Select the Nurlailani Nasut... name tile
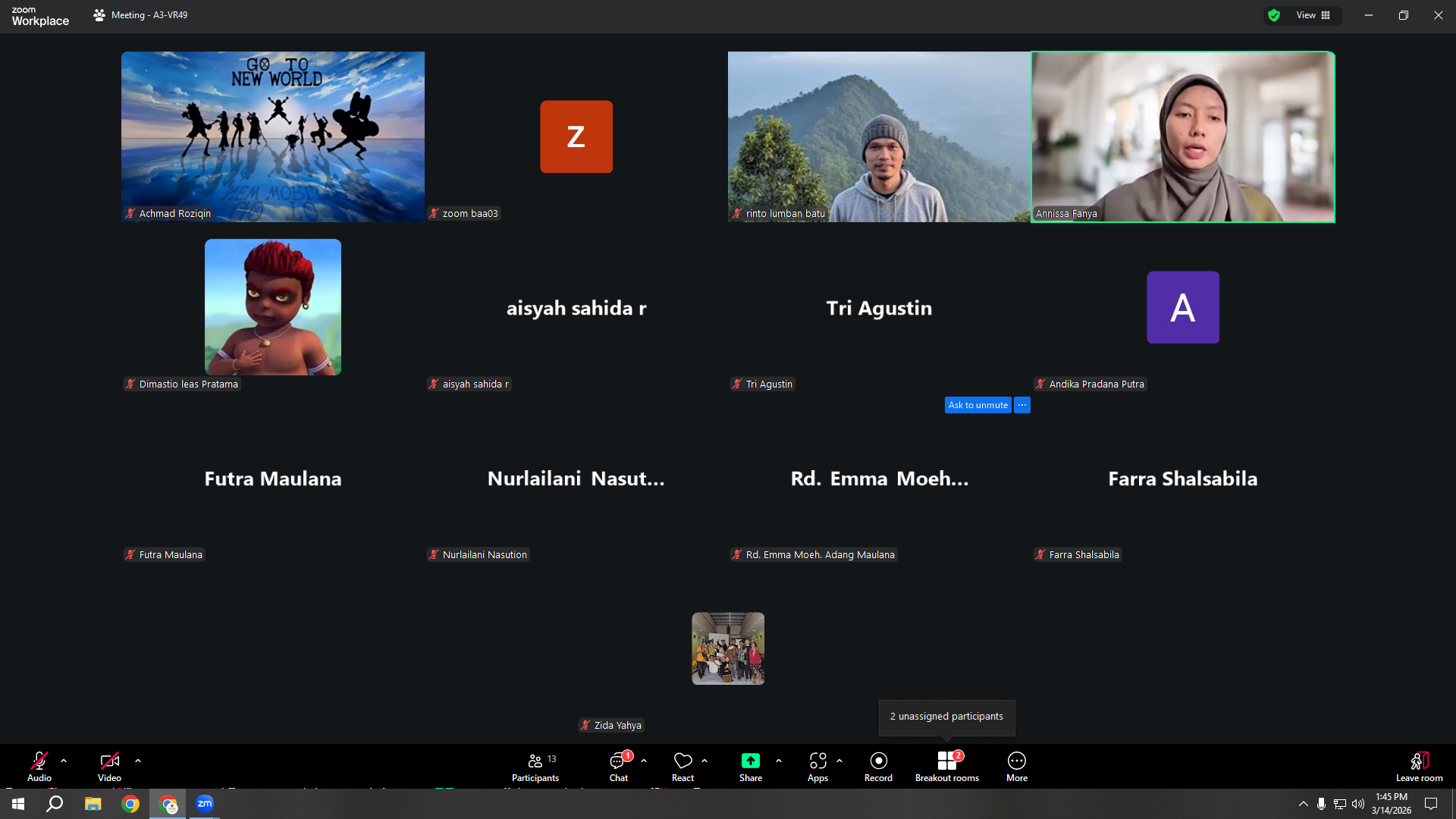The height and width of the screenshot is (819, 1456). click(x=576, y=478)
